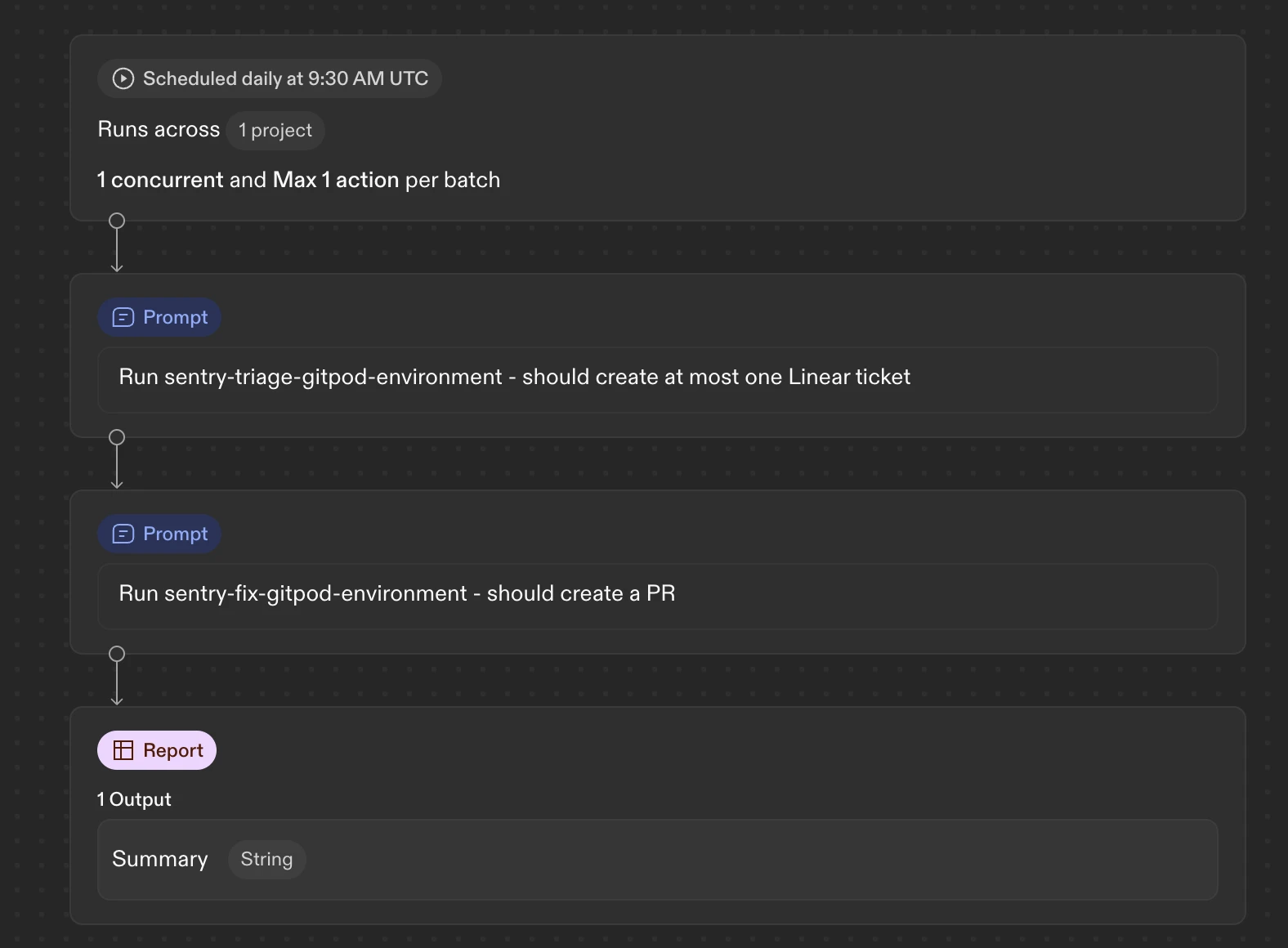
Task: Click connector node below the fix prompt card
Action: pos(117,654)
